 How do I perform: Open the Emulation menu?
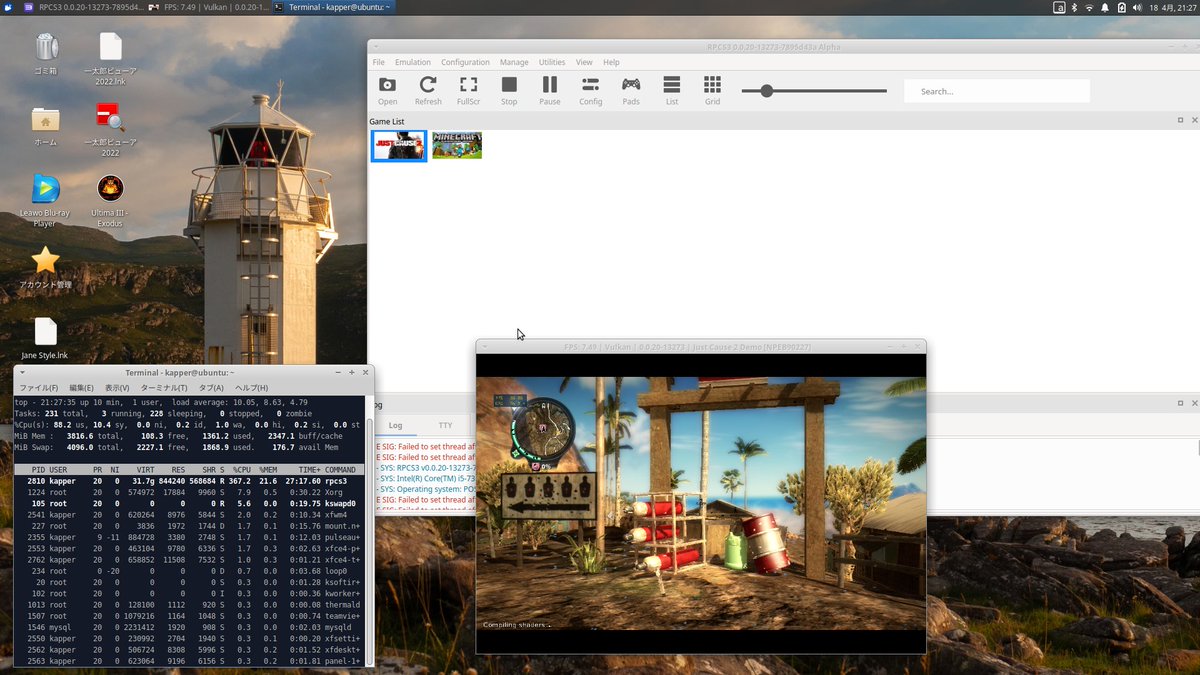(x=413, y=62)
